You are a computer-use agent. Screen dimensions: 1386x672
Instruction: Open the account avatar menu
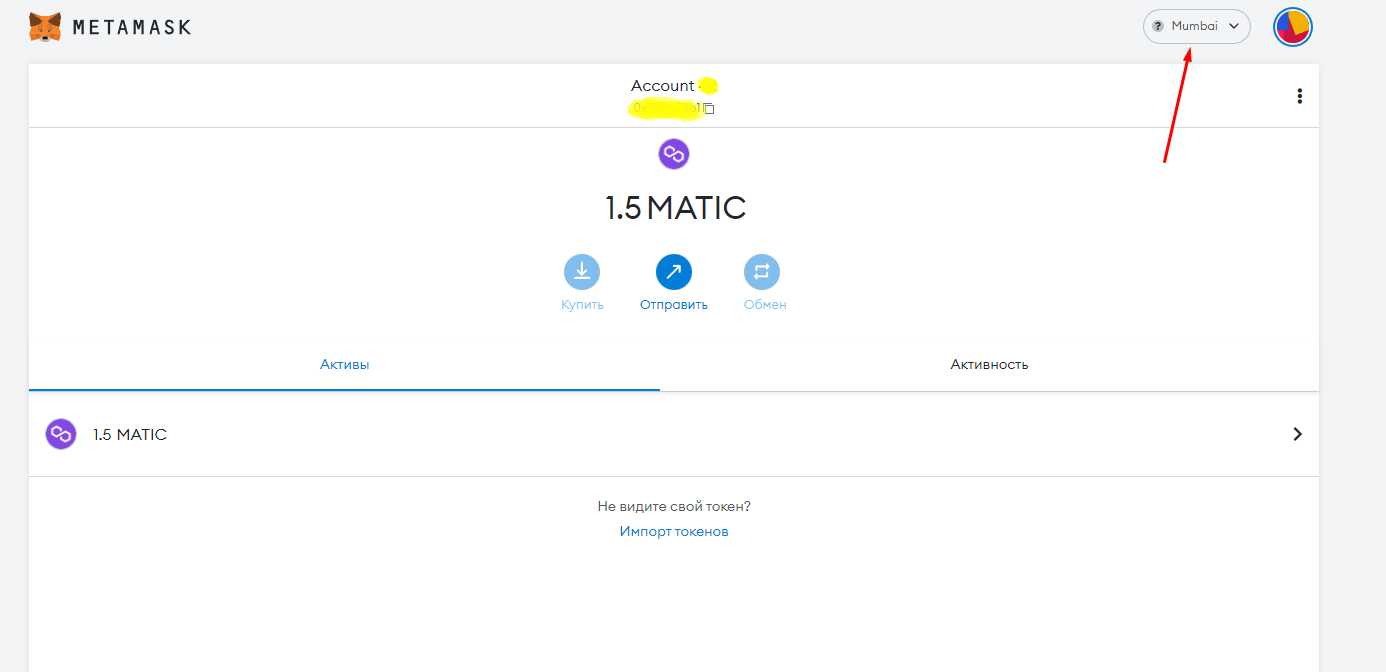click(x=1293, y=27)
